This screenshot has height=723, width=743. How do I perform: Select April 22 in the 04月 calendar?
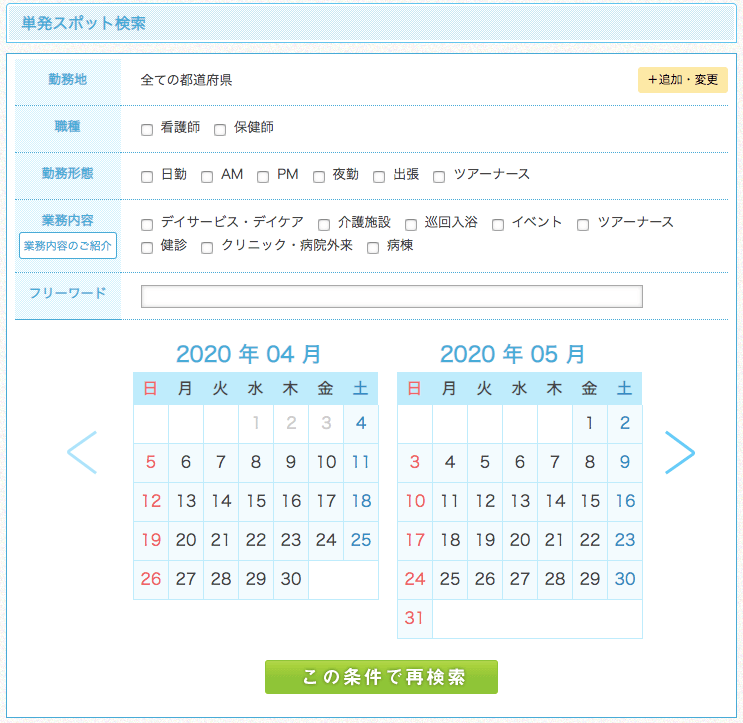[x=256, y=541]
